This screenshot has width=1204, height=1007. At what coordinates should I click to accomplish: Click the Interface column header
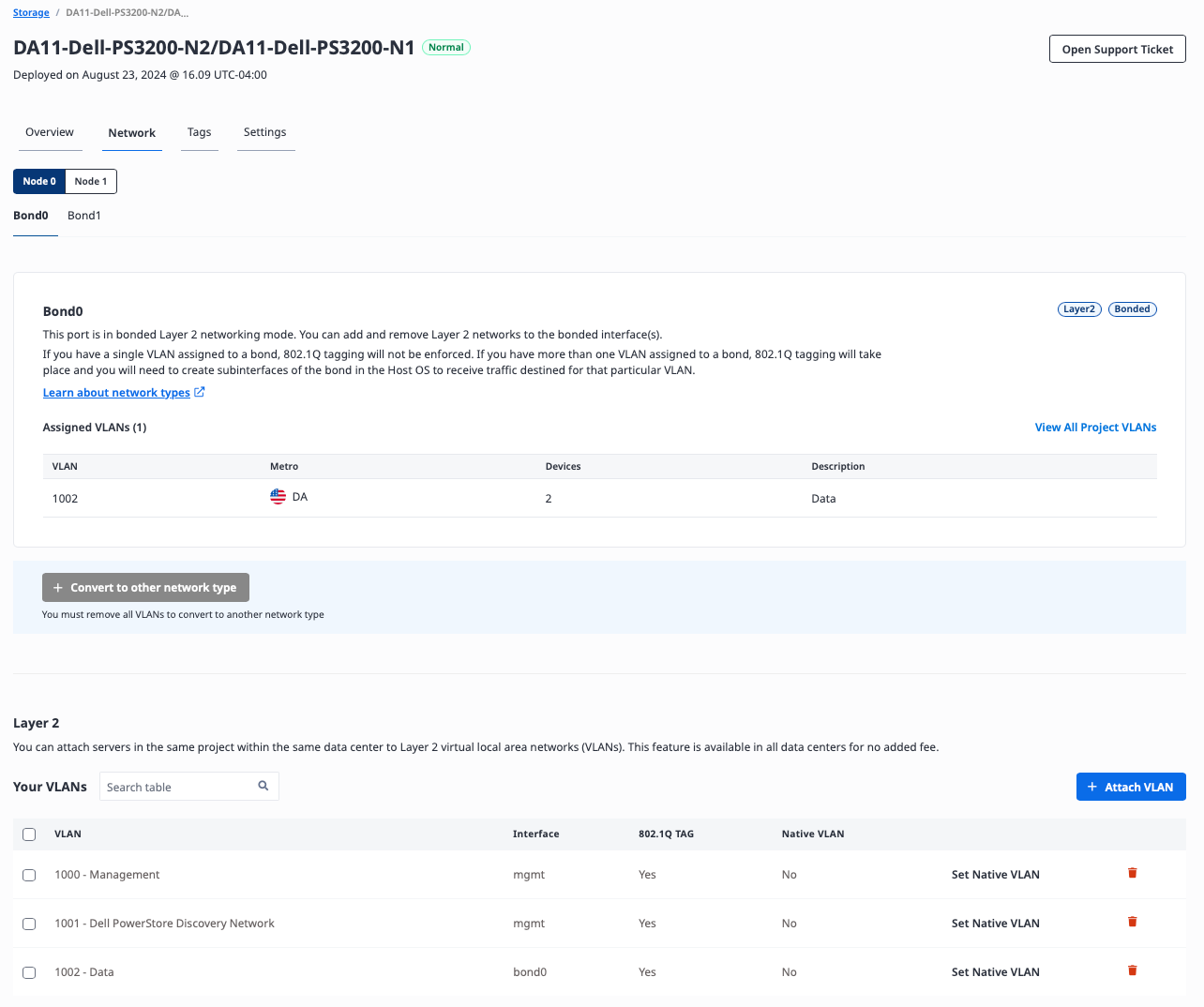click(x=535, y=834)
